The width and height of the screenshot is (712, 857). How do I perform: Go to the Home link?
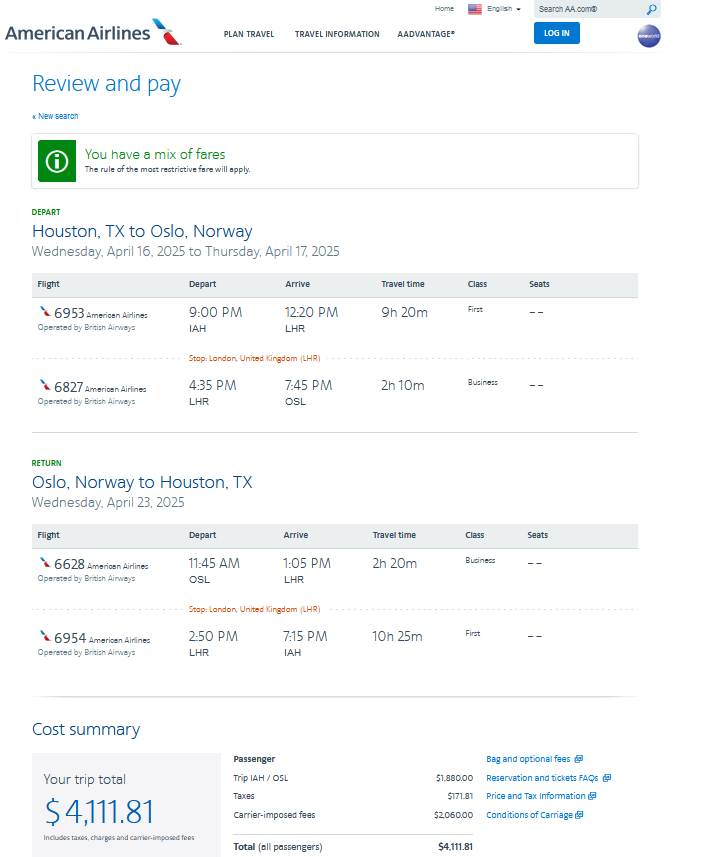click(x=444, y=8)
